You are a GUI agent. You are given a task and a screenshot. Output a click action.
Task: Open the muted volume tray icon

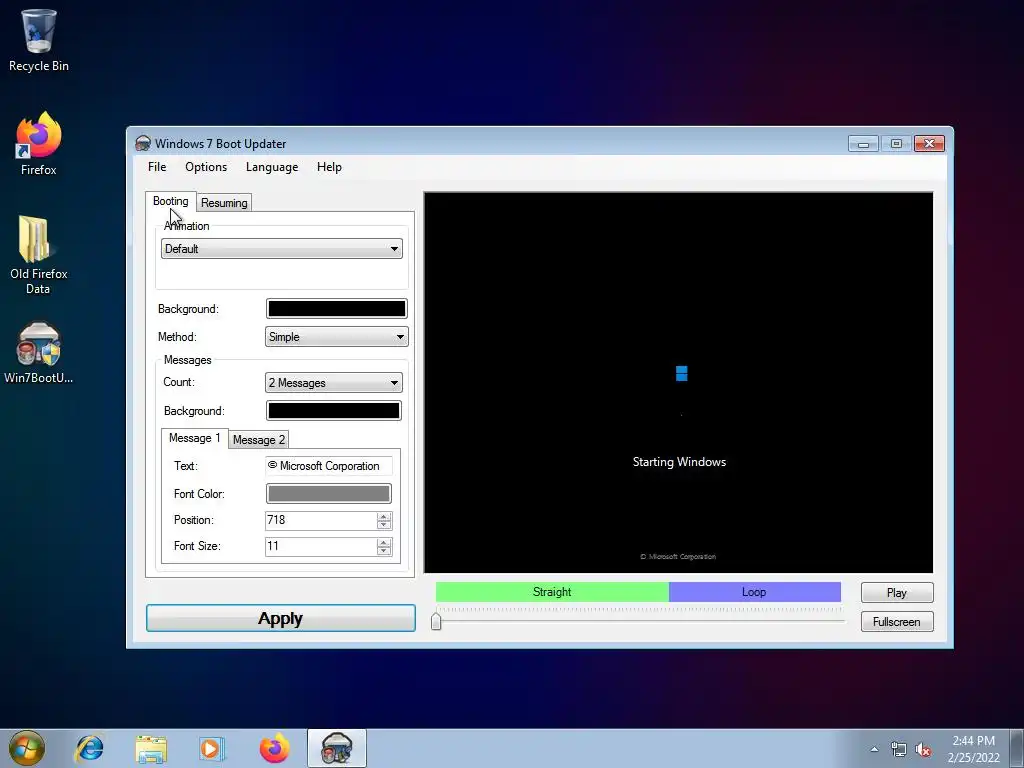coord(923,749)
